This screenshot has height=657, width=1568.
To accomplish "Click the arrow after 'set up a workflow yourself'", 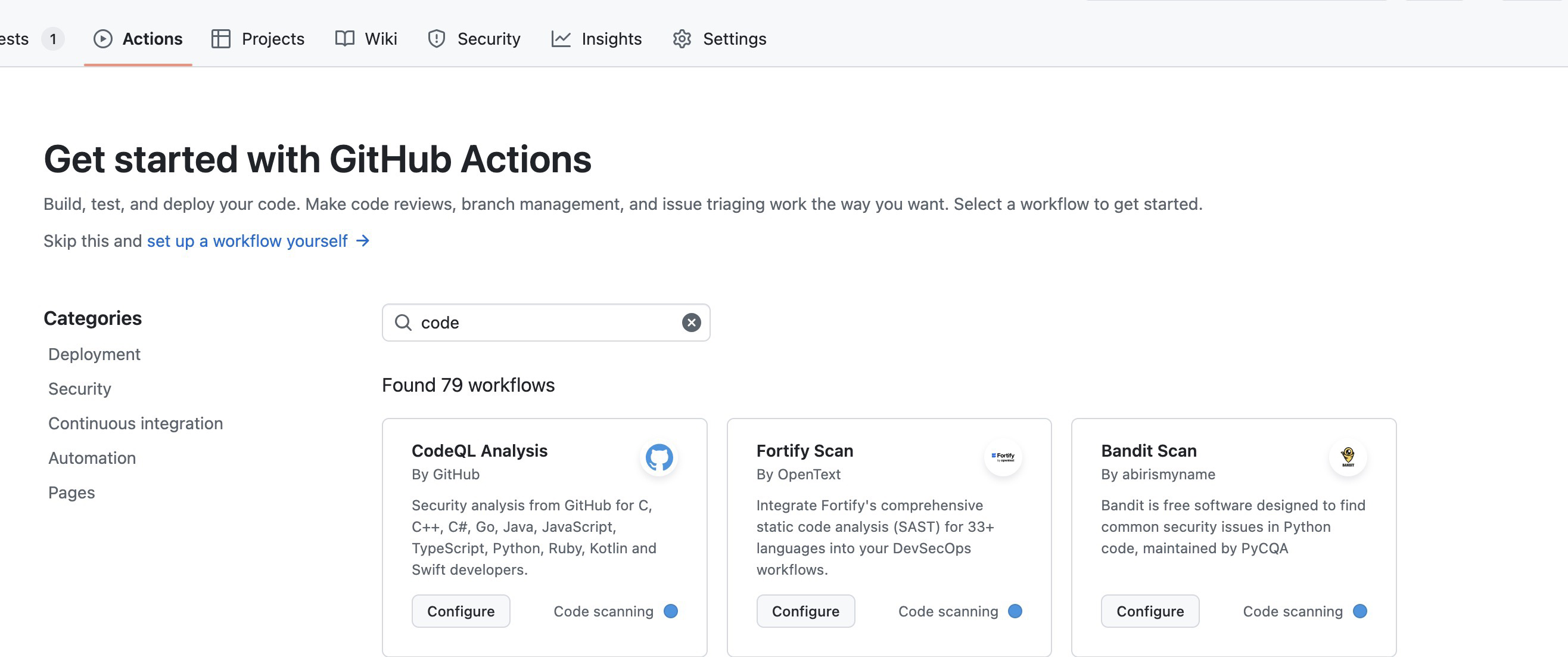I will point(363,241).
